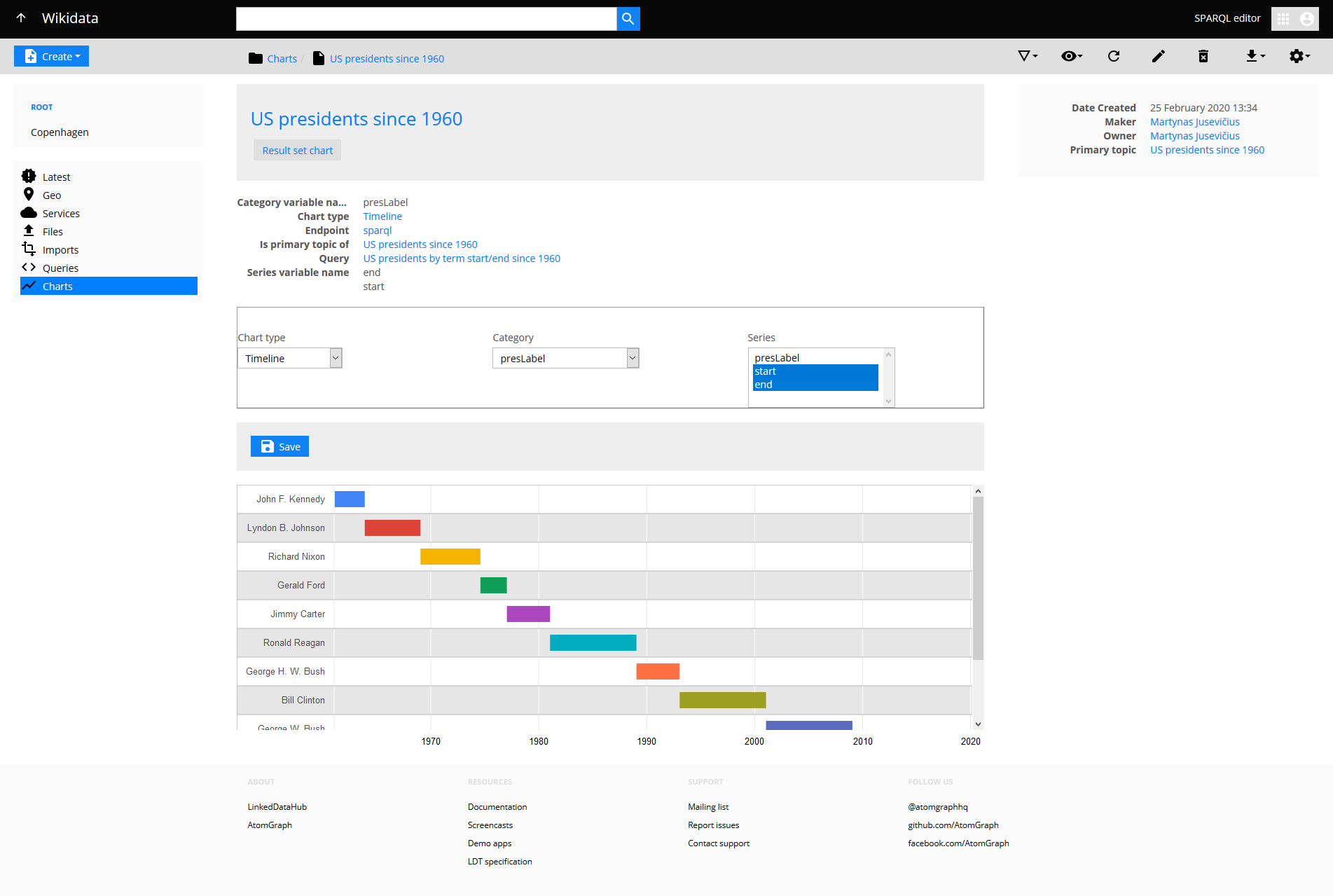The height and width of the screenshot is (896, 1333).
Task: Click the Richard Nixon yellow timeline bar
Action: click(x=450, y=556)
